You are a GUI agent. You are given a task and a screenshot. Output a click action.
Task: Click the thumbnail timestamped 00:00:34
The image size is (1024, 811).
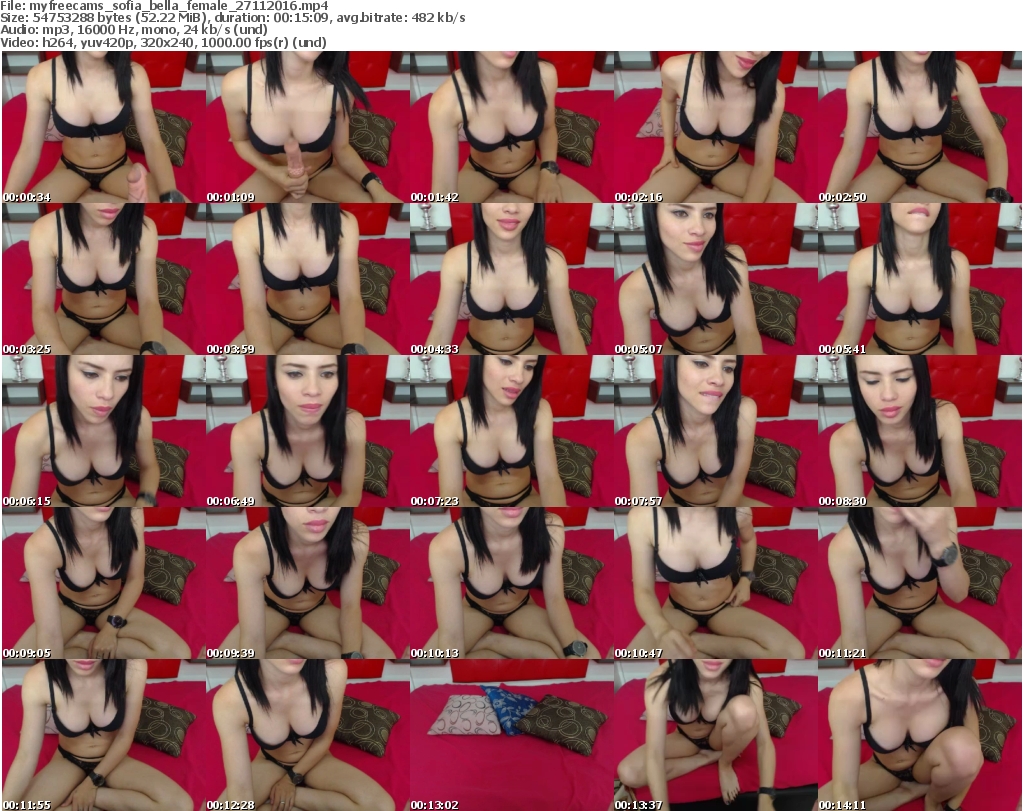(103, 127)
